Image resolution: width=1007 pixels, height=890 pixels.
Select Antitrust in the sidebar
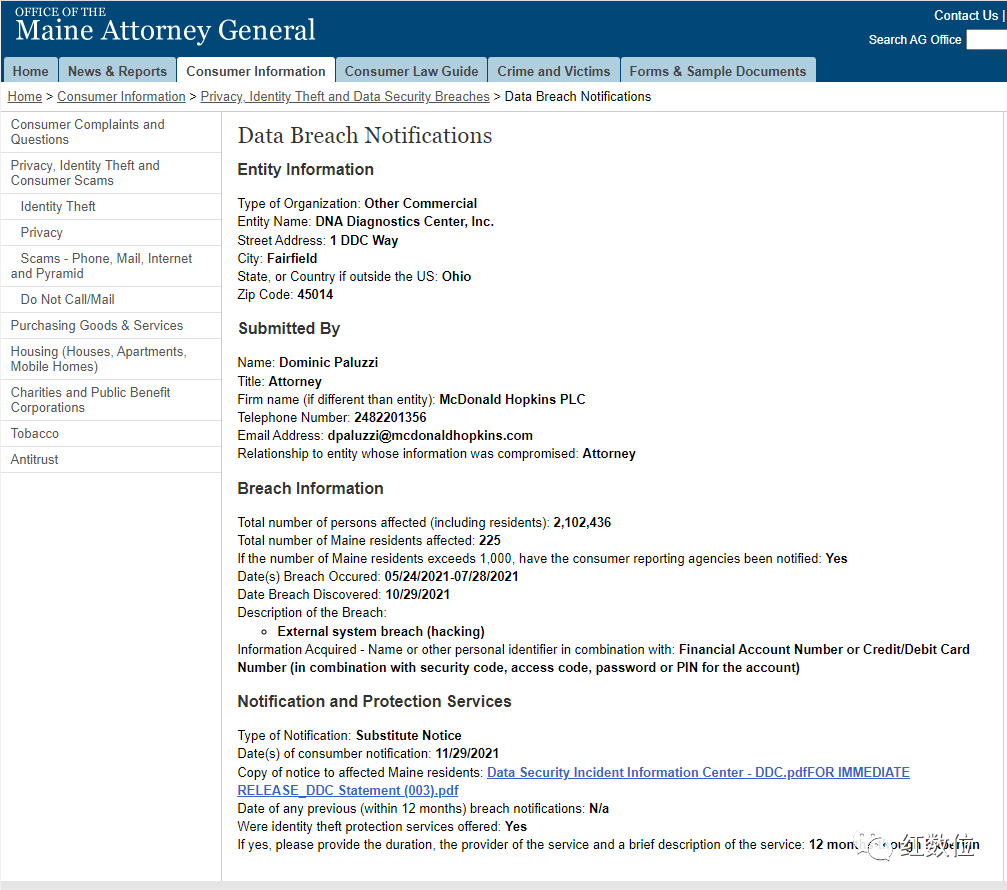(111, 459)
